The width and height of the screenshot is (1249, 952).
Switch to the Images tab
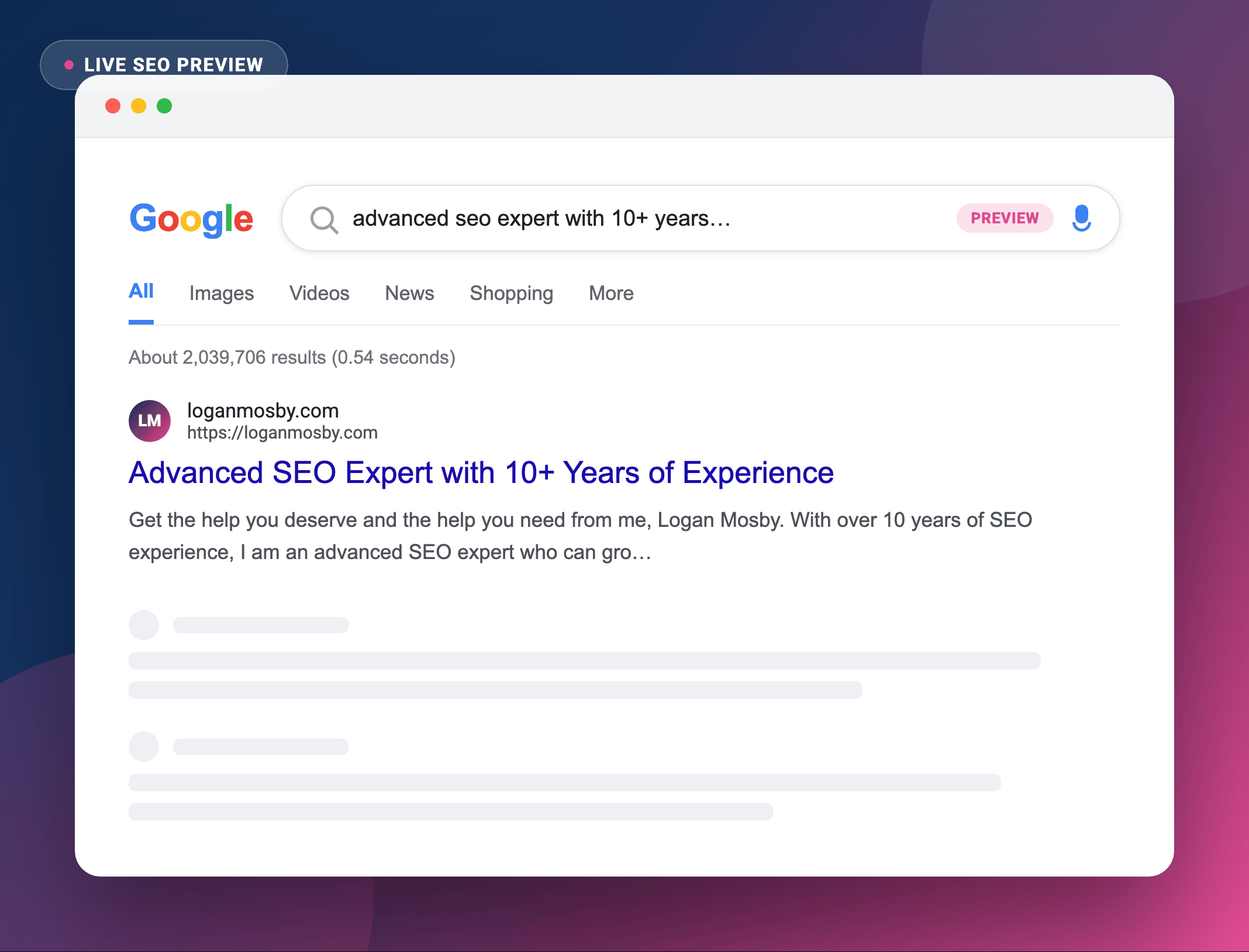(222, 293)
